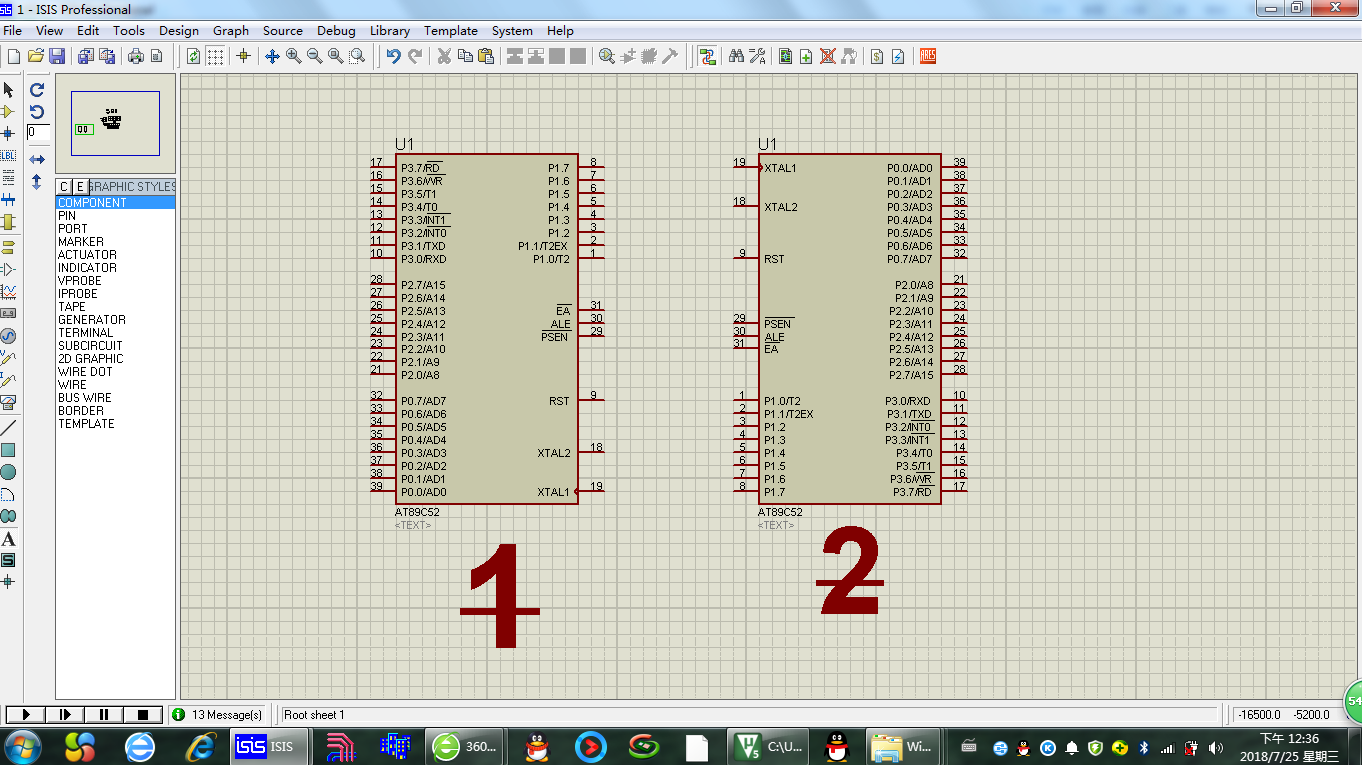This screenshot has height=765, width=1362.
Task: Select the buses mode
Action: point(8,199)
